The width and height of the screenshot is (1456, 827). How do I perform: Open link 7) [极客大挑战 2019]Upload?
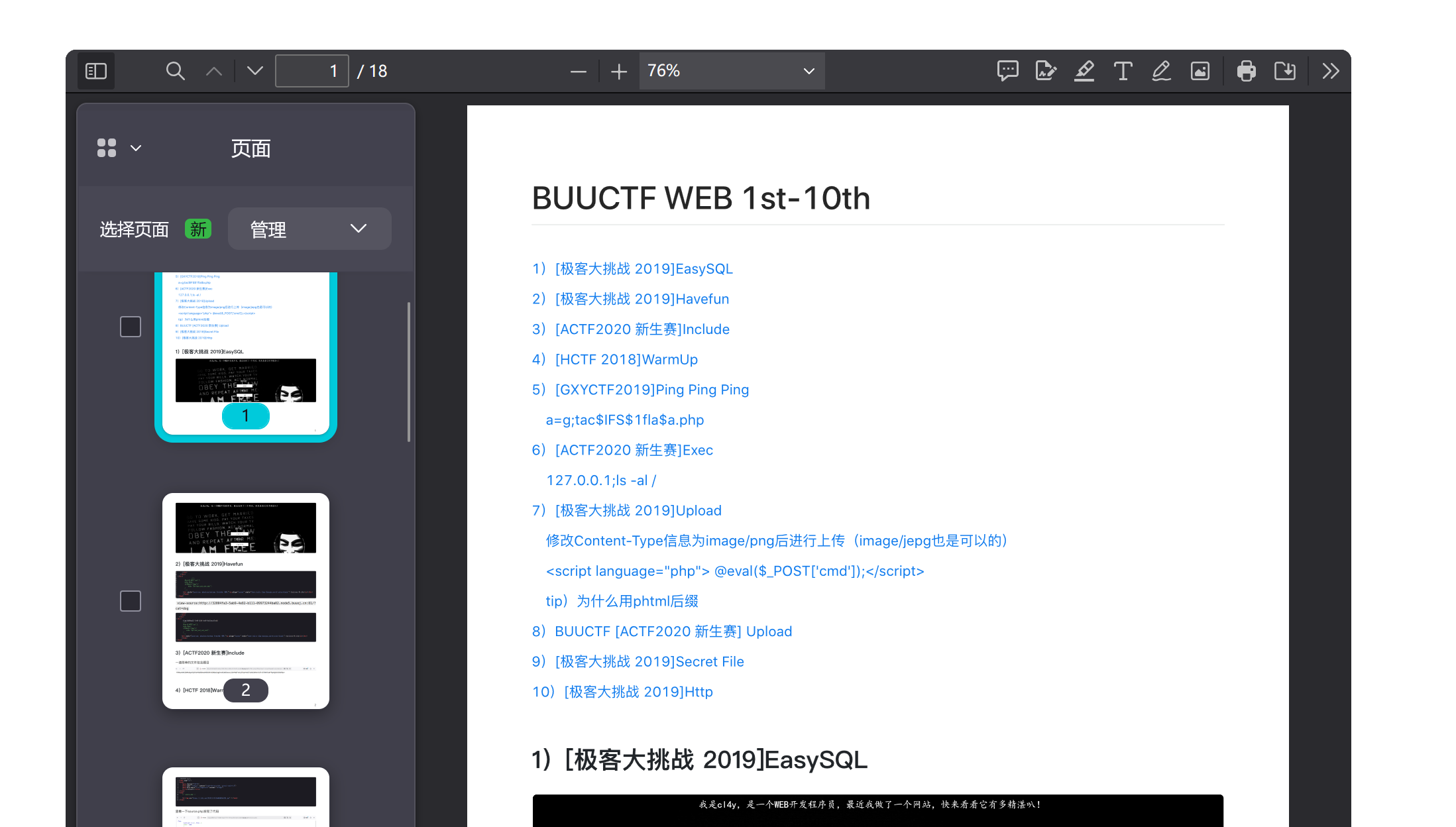click(x=627, y=511)
